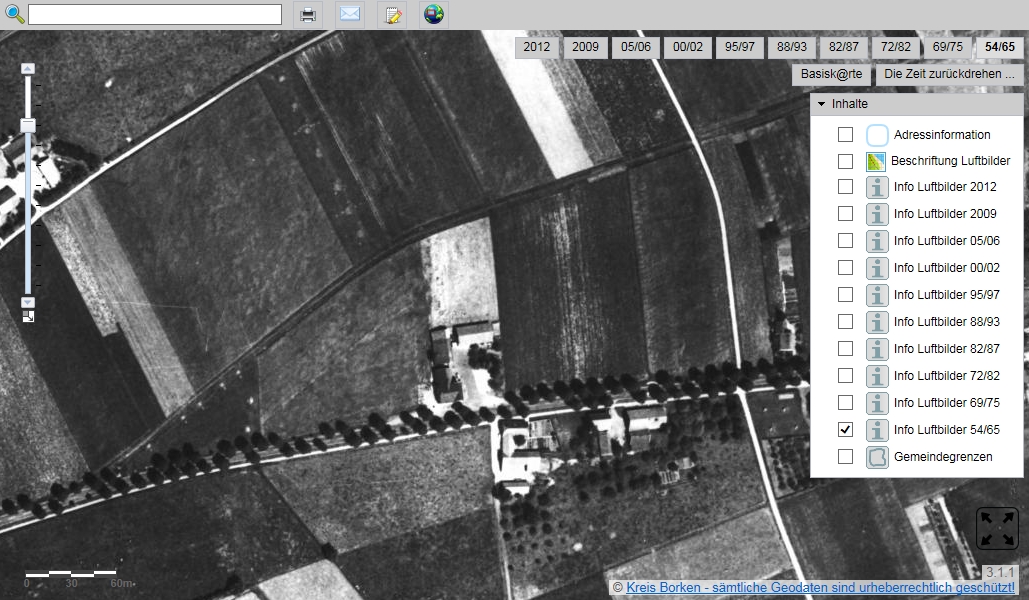Click the zoom box icon under slider
Viewport: 1029px width, 600px height.
click(x=28, y=316)
